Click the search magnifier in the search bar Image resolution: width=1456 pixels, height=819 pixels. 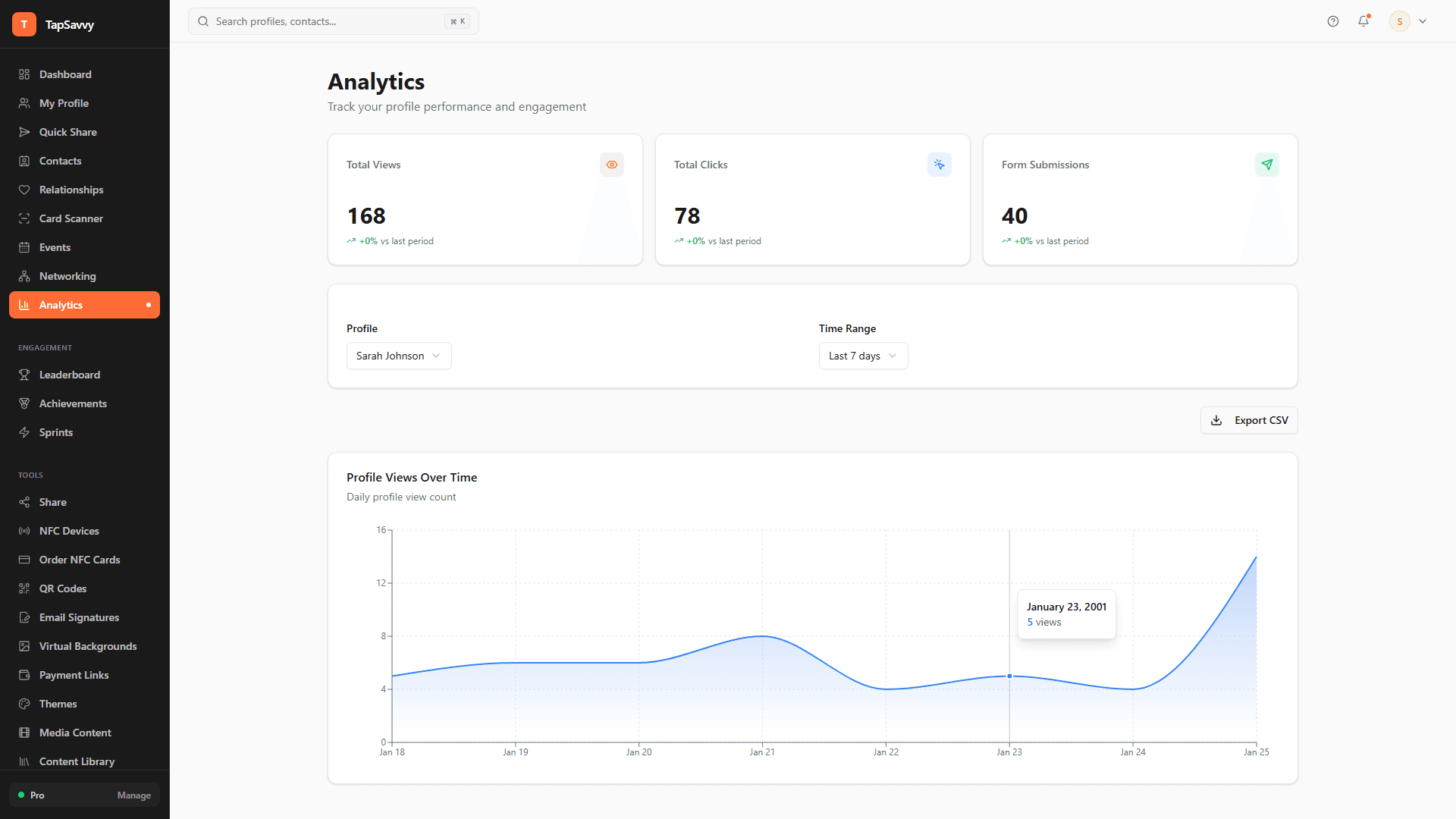point(202,21)
